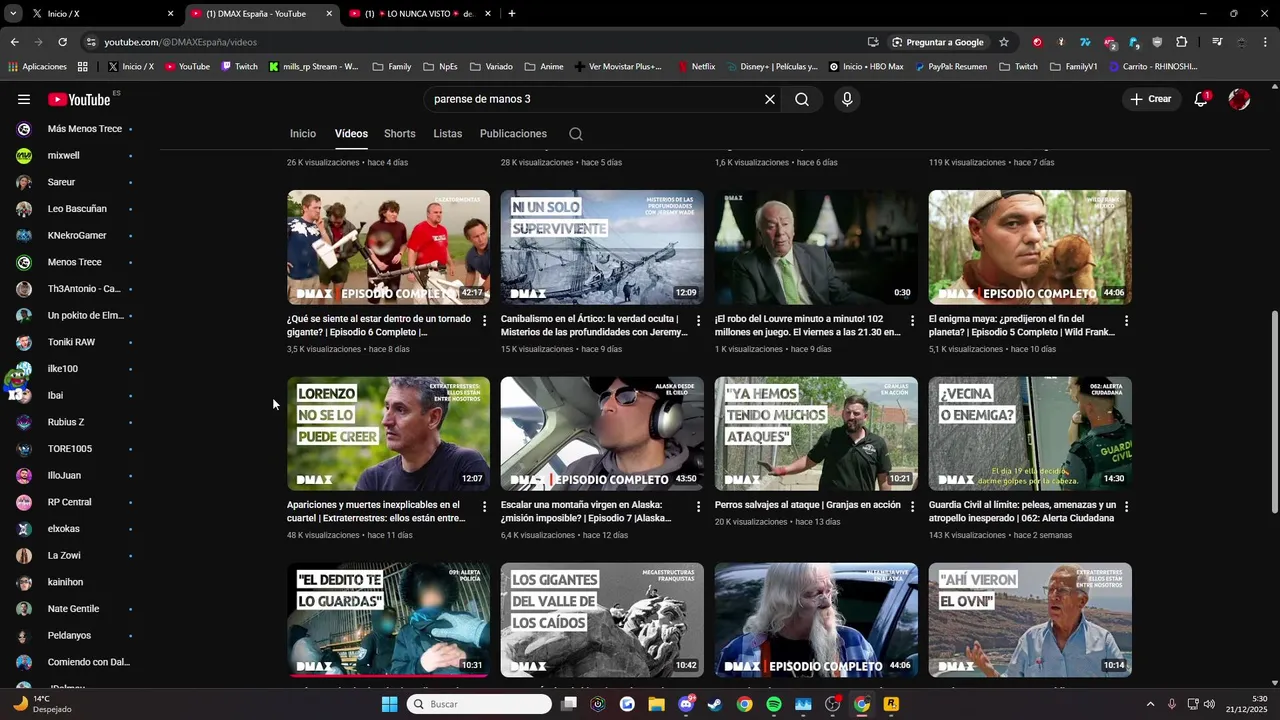This screenshot has height=720, width=1280.
Task: Click the Crear button
Action: 1151,99
